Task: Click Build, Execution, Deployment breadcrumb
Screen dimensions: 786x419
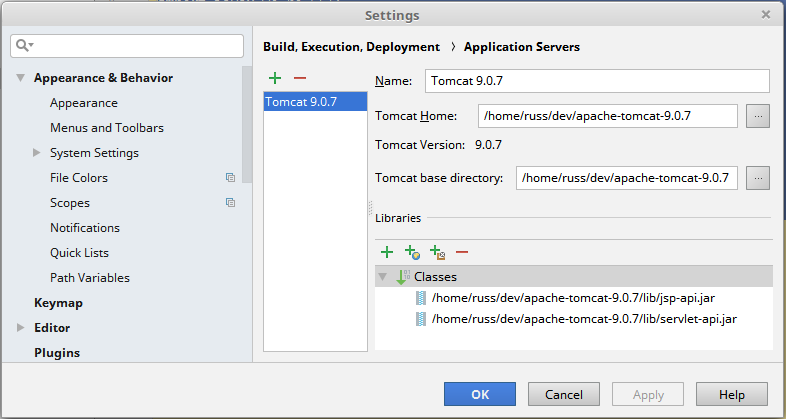Action: coord(351,47)
